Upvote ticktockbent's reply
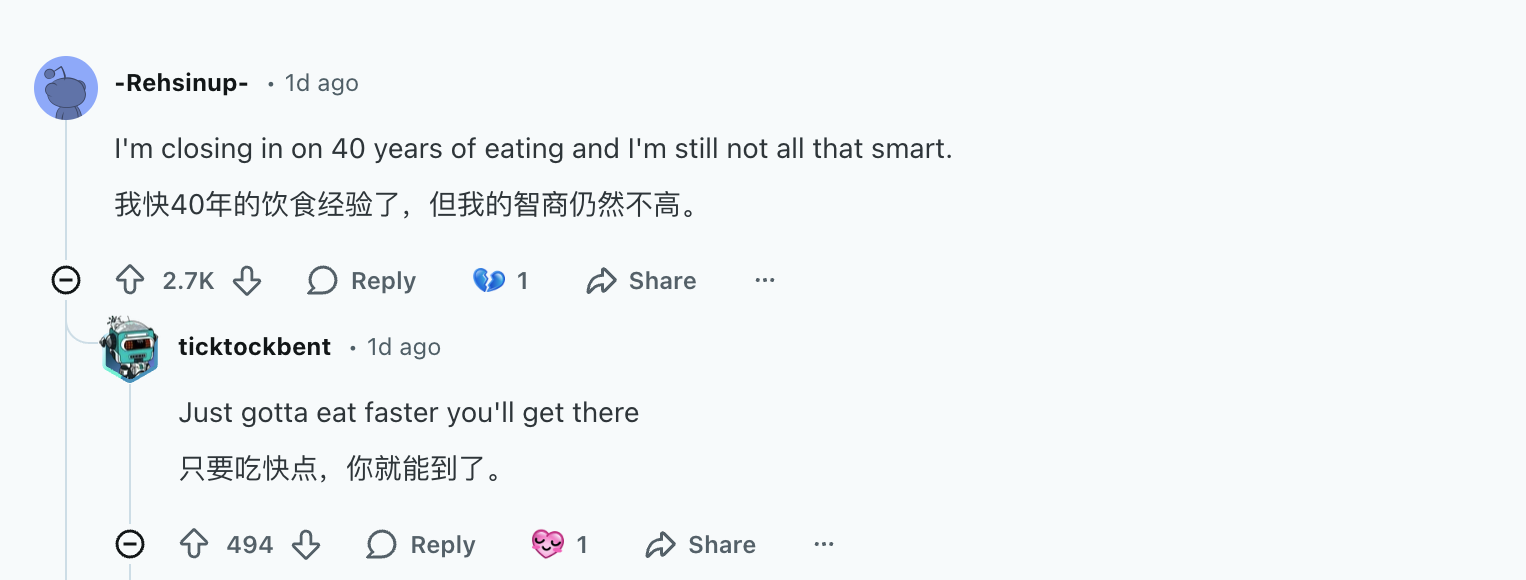1526x580 pixels. click(194, 545)
